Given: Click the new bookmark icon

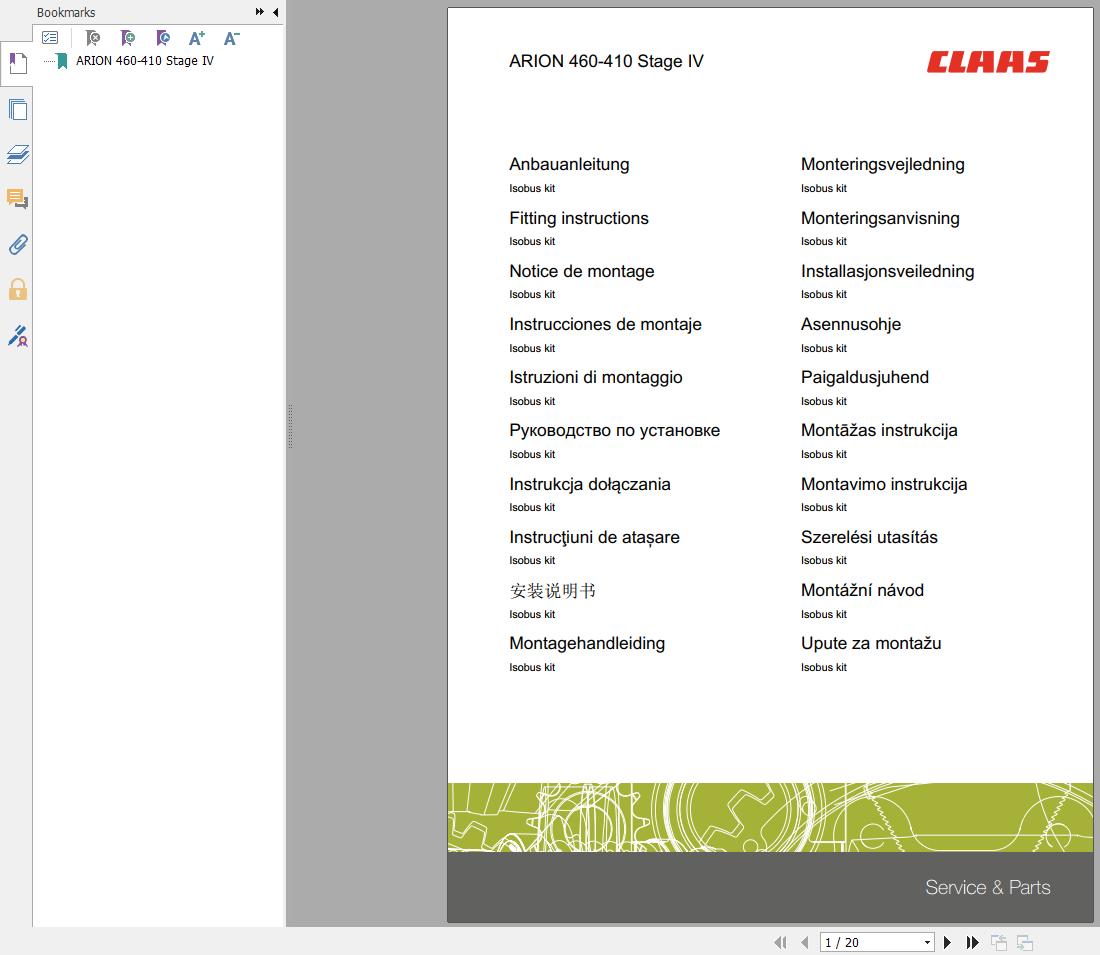Looking at the screenshot, I should click(128, 37).
